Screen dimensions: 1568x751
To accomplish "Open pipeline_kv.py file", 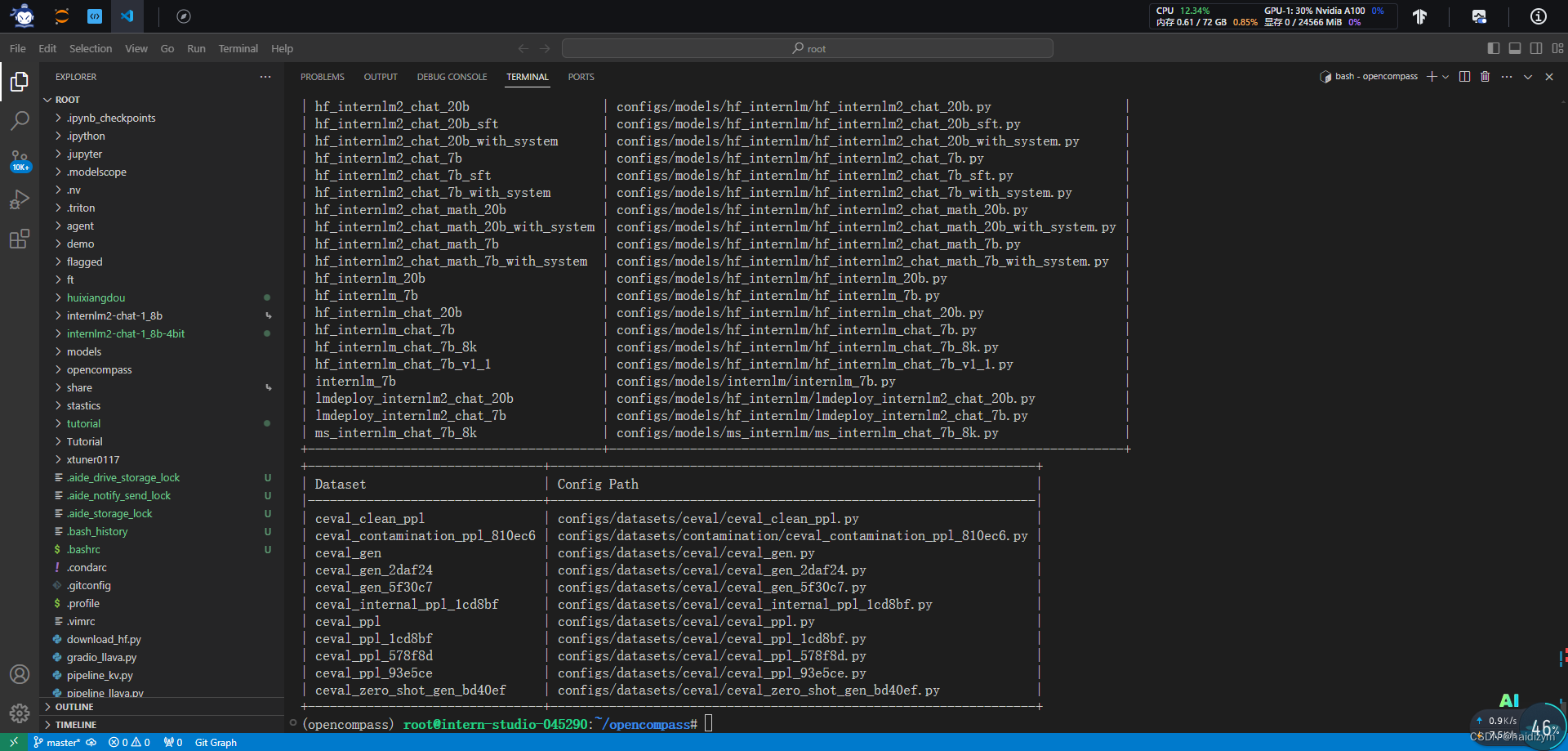I will pyautogui.click(x=162, y=675).
